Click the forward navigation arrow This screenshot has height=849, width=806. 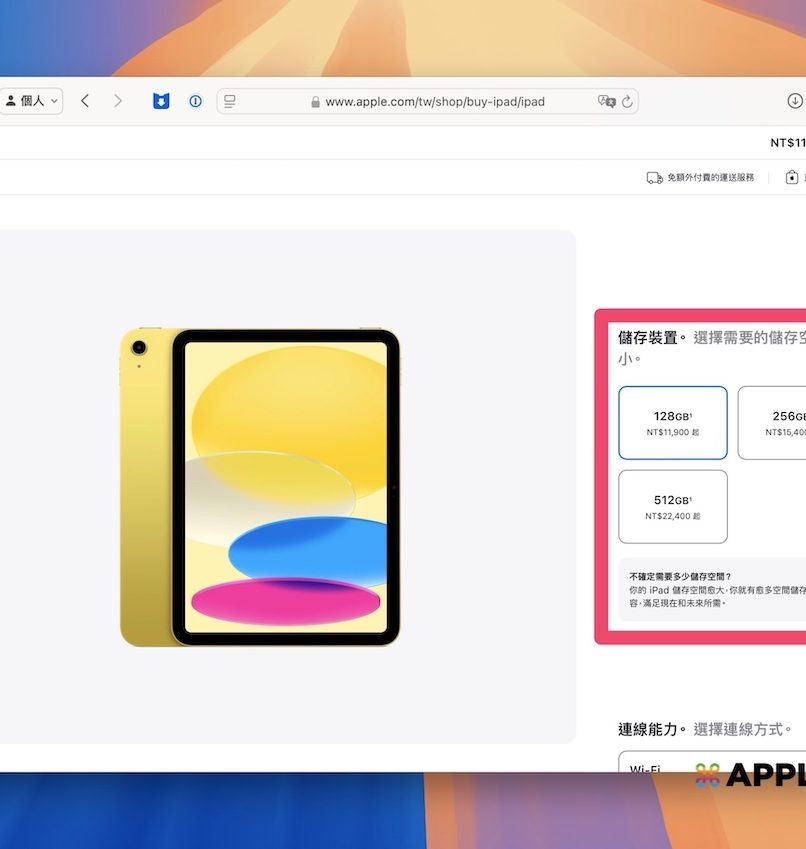point(118,101)
